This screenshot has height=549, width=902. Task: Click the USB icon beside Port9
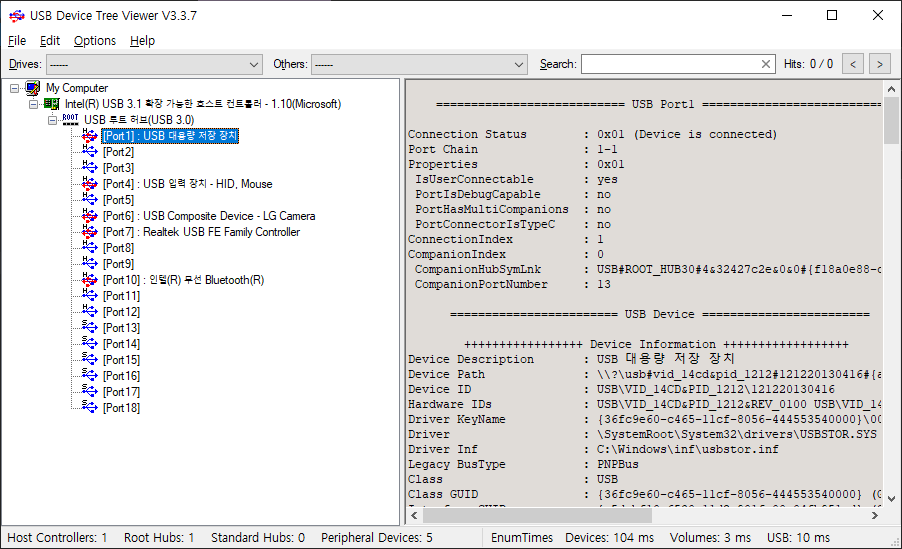pyautogui.click(x=89, y=264)
